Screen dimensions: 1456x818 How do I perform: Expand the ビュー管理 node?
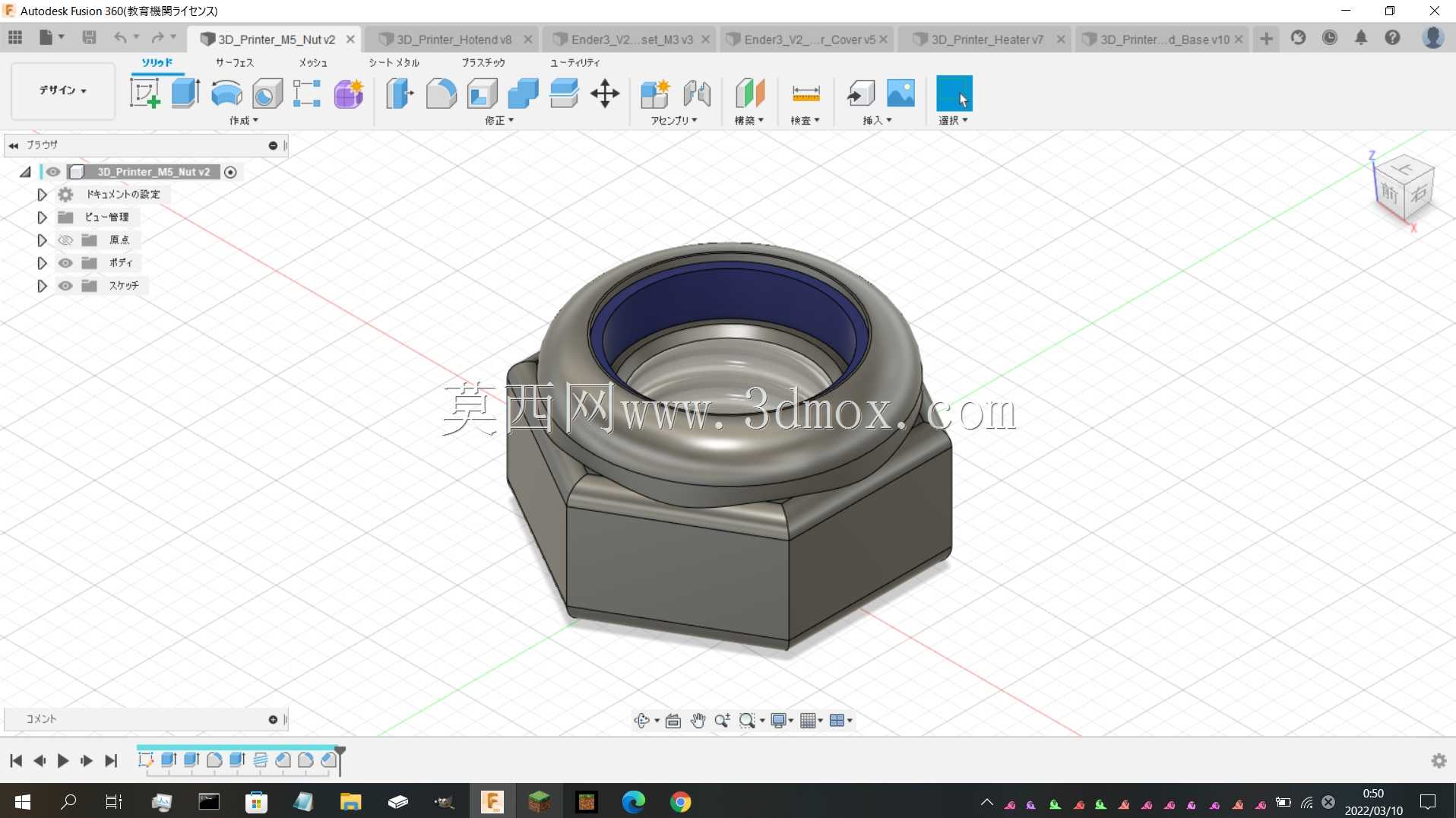pos(42,217)
